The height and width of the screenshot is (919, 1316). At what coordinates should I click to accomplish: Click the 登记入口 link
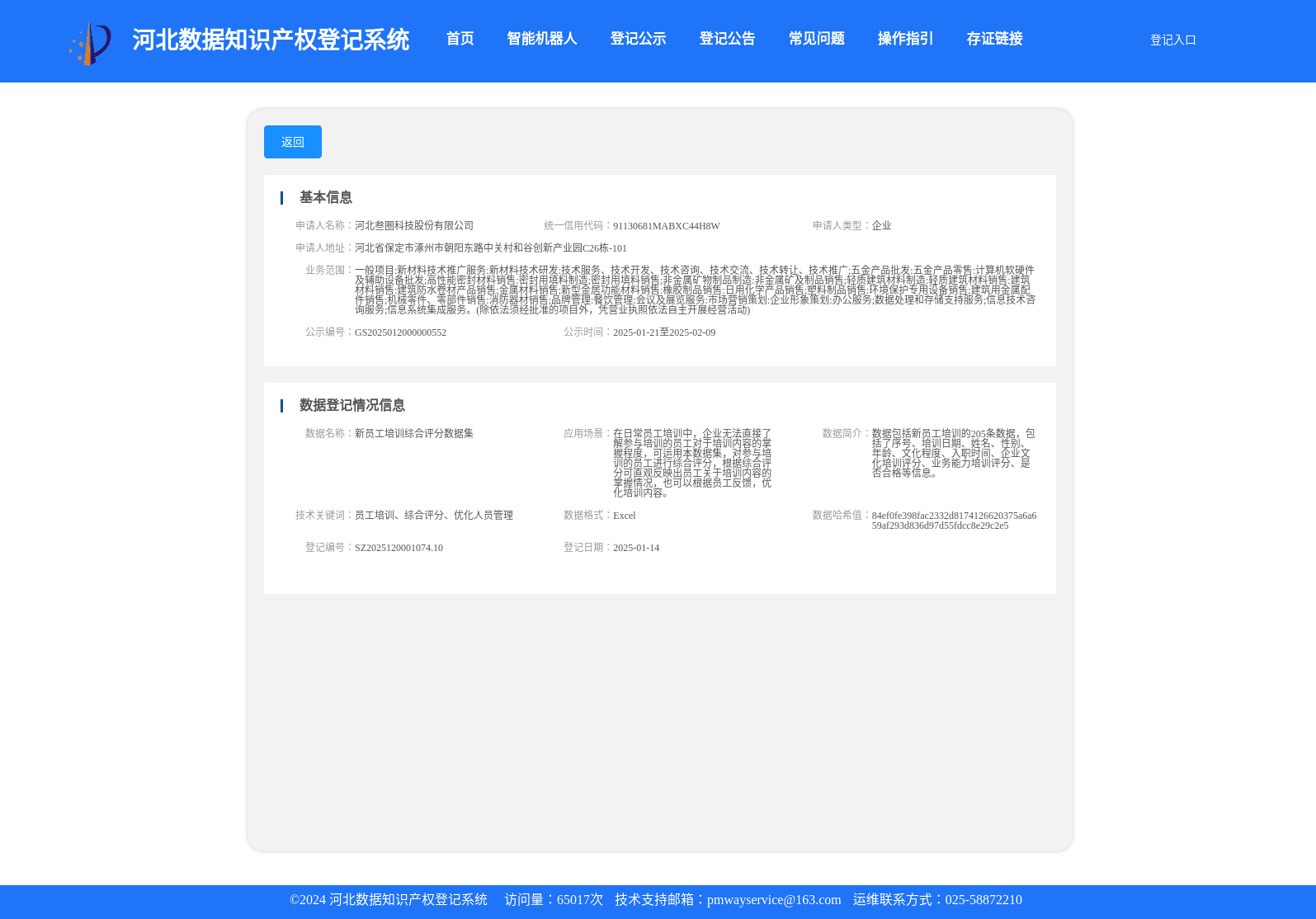pyautogui.click(x=1172, y=40)
